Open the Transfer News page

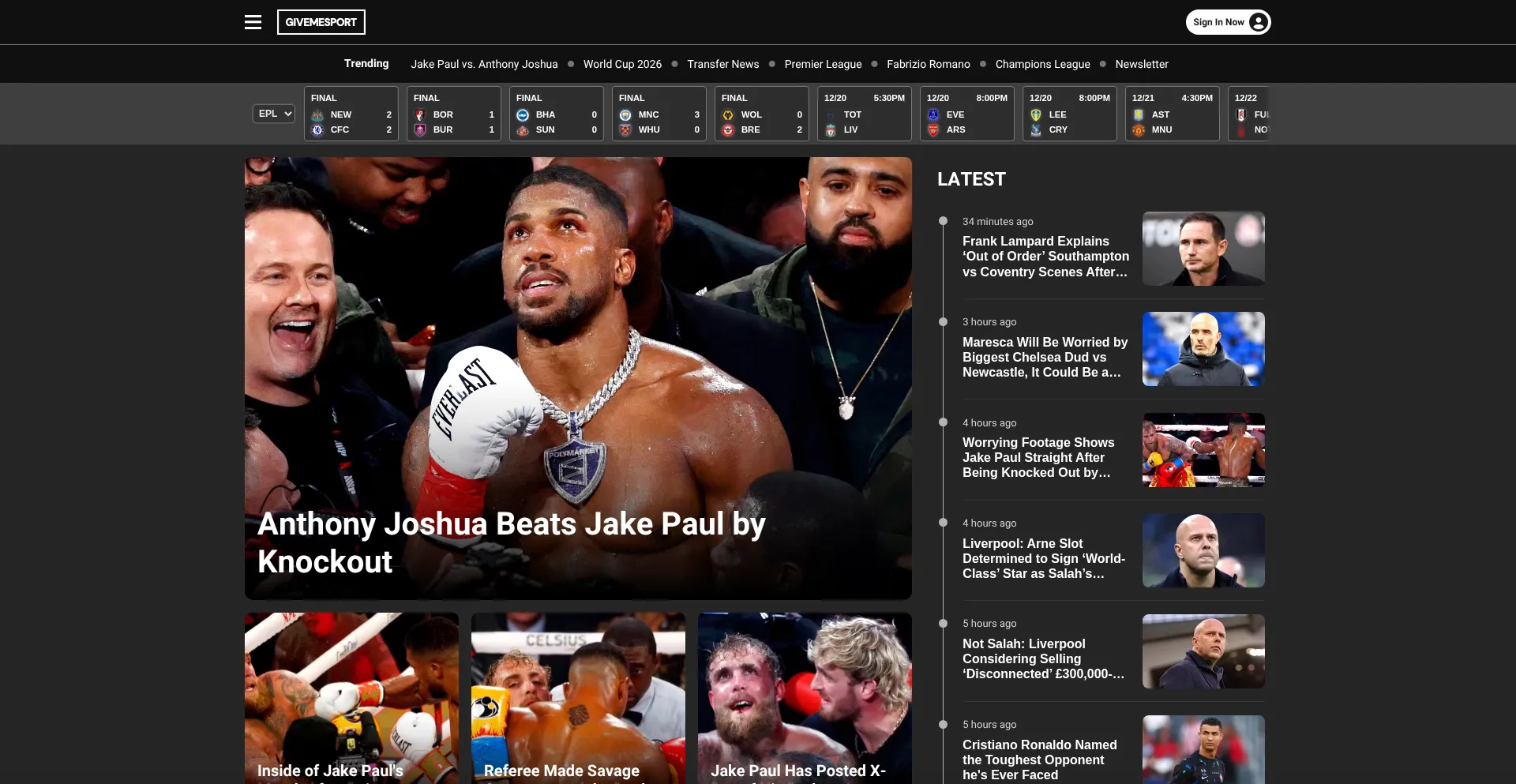point(722,64)
